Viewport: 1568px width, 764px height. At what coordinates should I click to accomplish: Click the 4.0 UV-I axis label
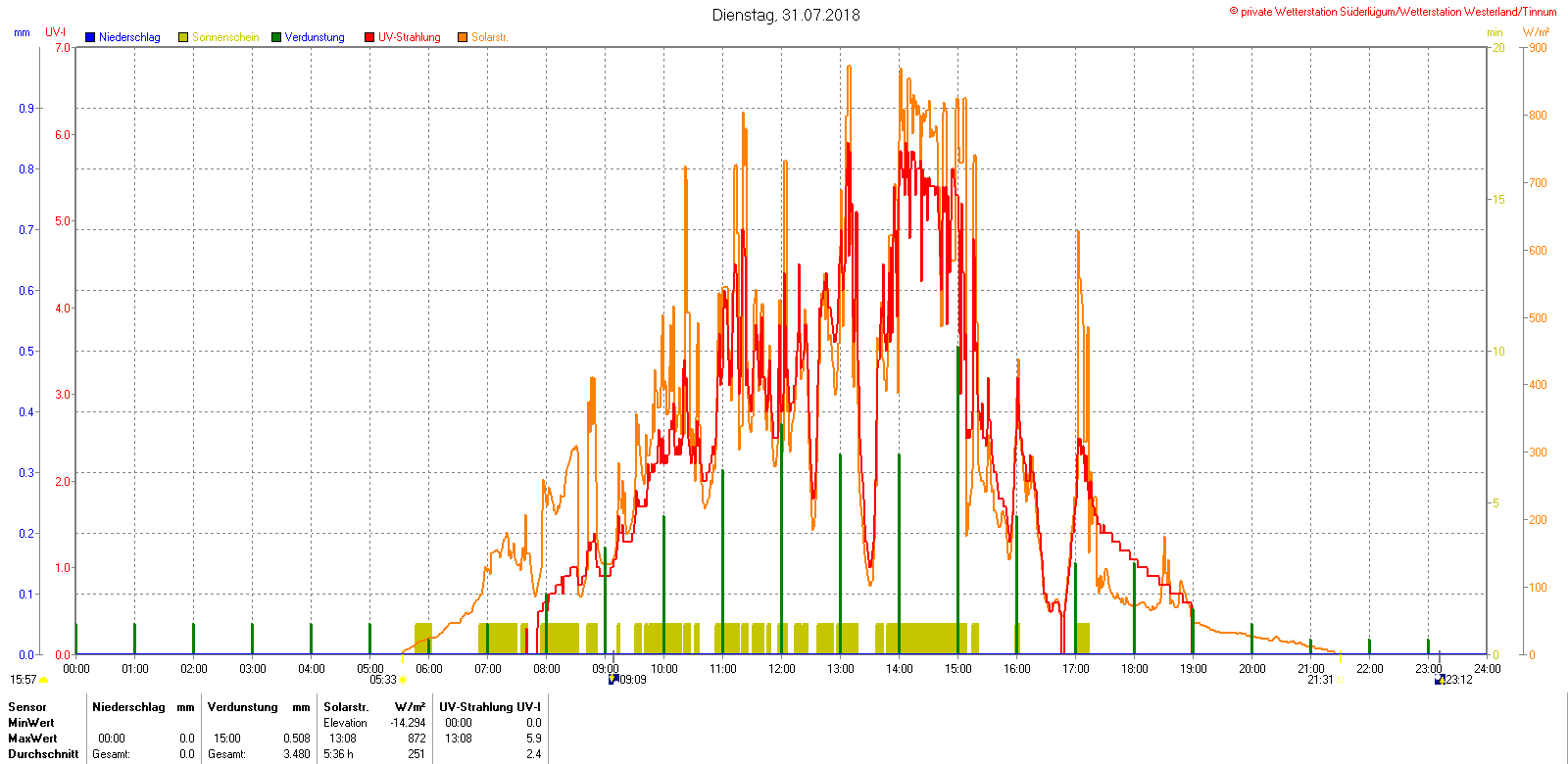point(63,309)
